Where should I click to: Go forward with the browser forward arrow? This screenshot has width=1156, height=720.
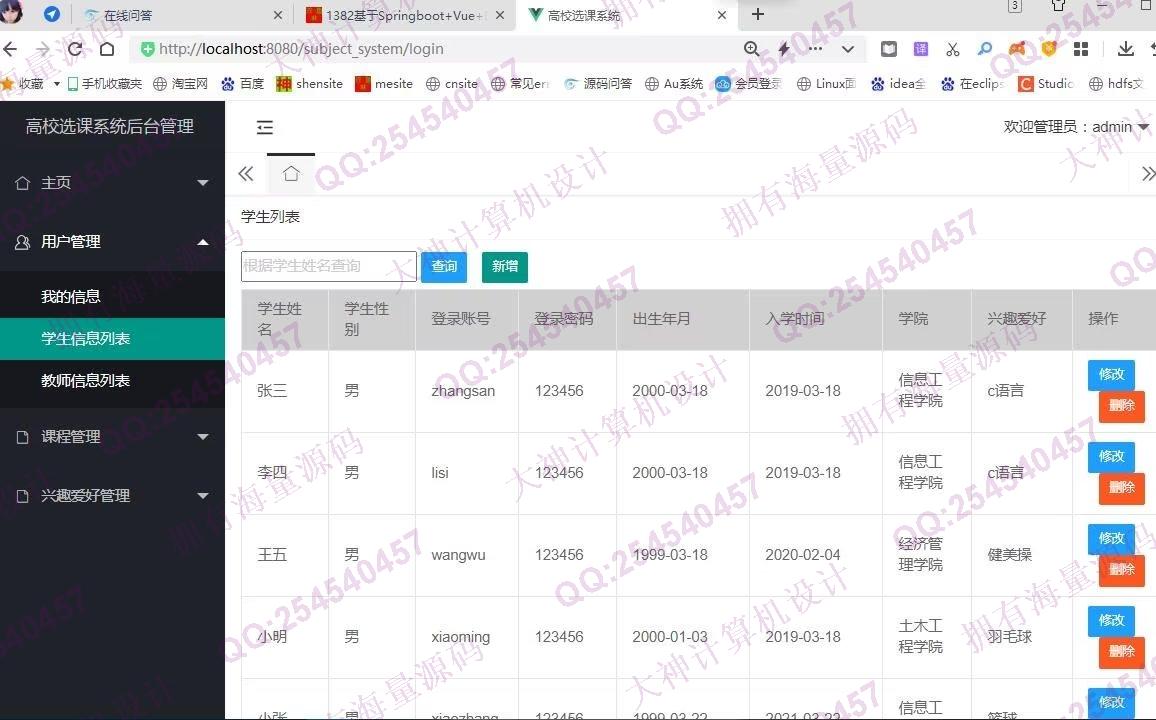pos(43,49)
